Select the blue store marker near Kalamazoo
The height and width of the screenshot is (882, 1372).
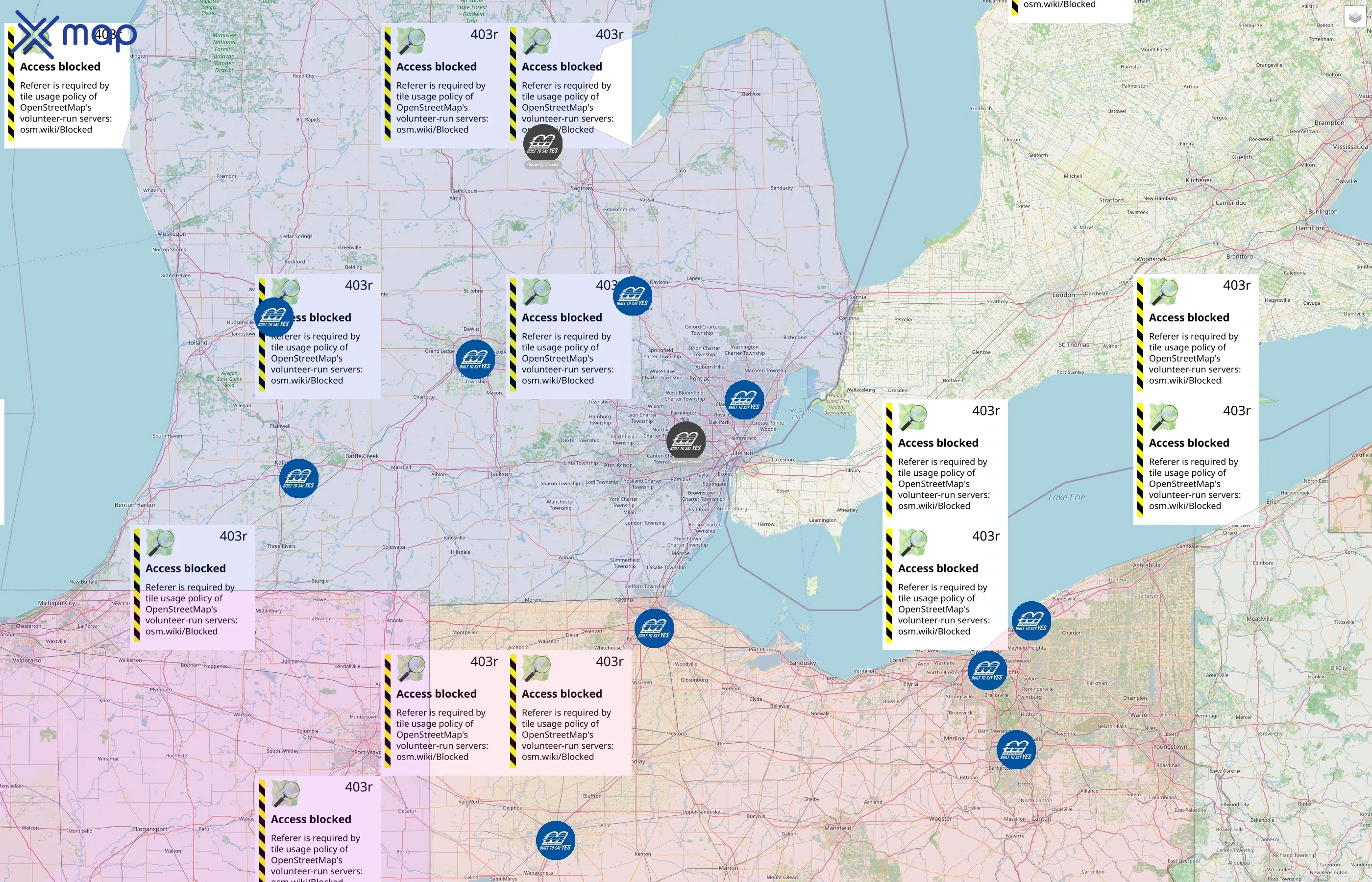pos(299,478)
